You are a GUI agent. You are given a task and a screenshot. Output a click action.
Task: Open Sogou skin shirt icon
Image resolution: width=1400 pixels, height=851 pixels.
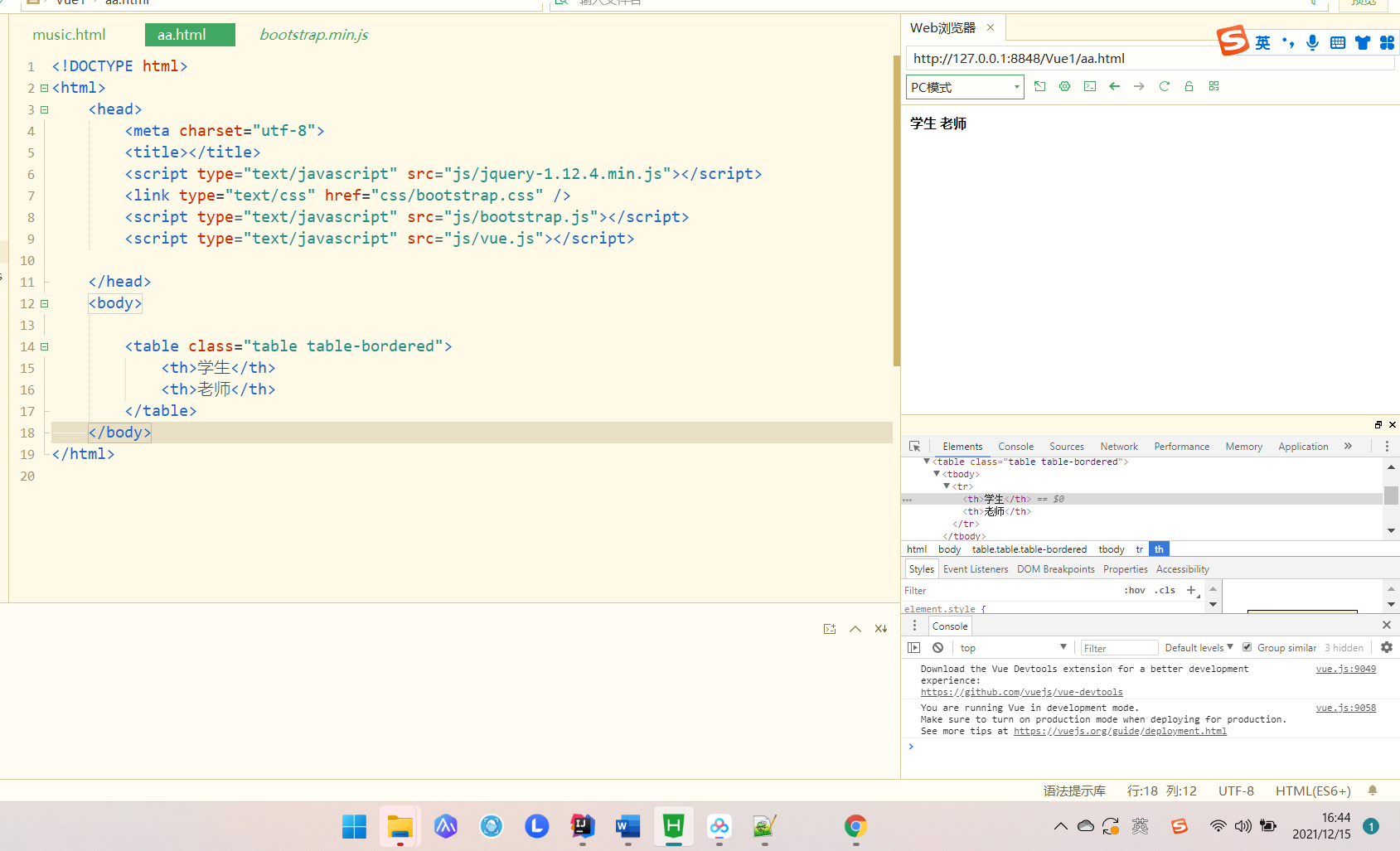pos(1362,42)
